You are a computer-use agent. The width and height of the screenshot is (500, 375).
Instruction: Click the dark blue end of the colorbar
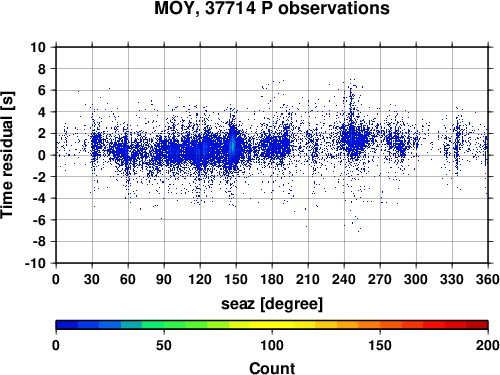[x=67, y=325]
